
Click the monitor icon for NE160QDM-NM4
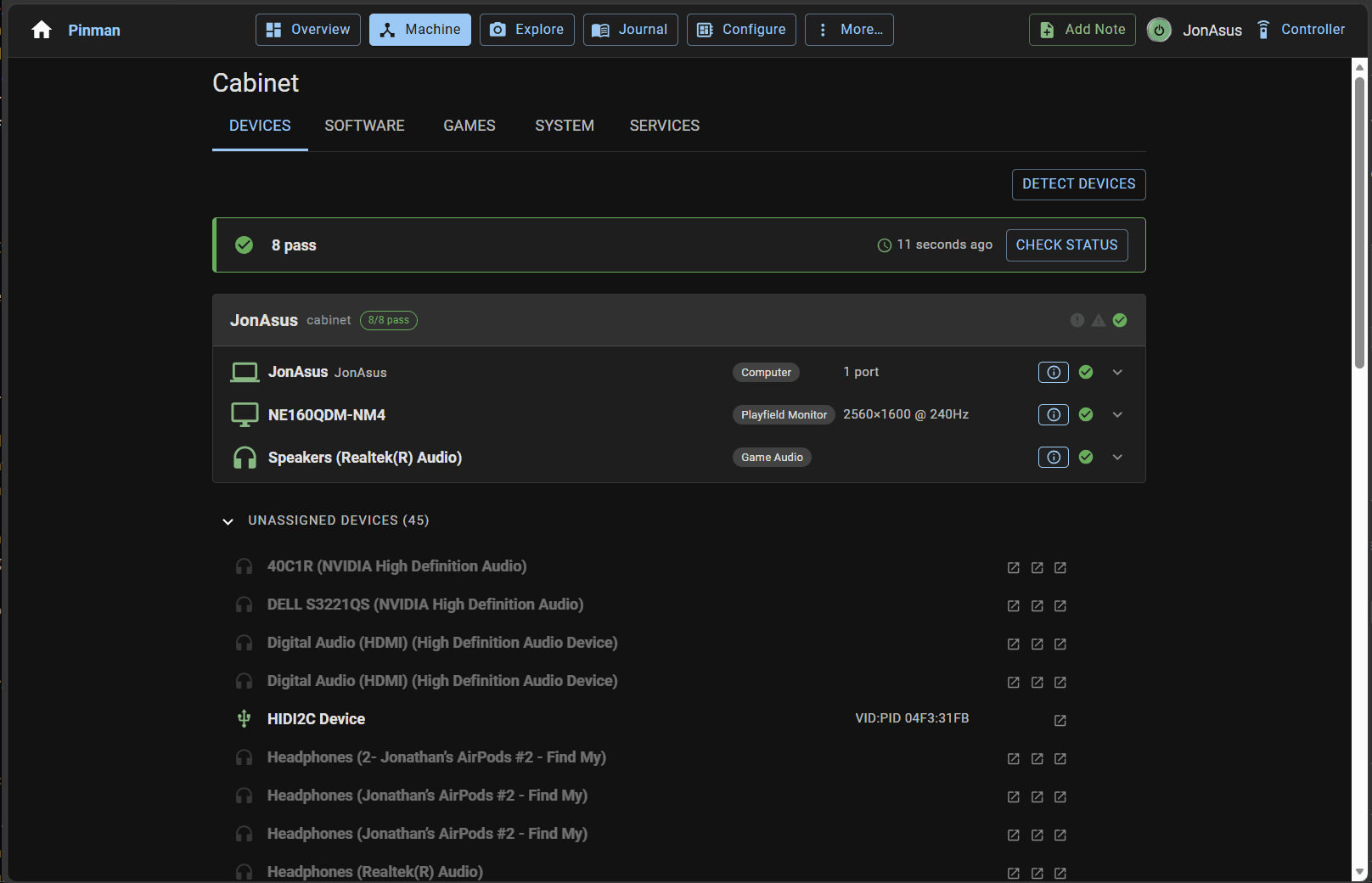click(245, 414)
